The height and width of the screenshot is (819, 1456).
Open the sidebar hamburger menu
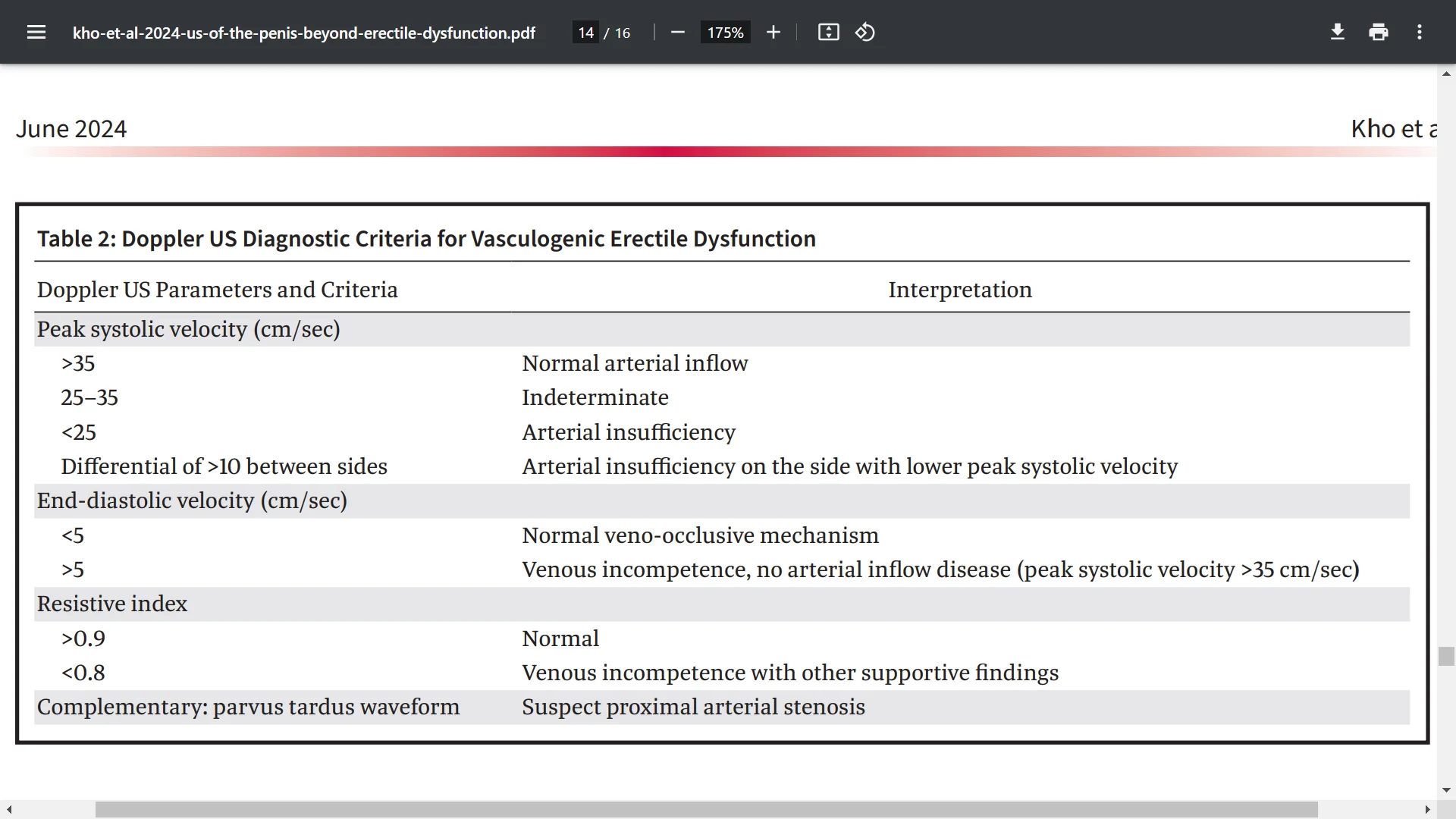[x=36, y=33]
